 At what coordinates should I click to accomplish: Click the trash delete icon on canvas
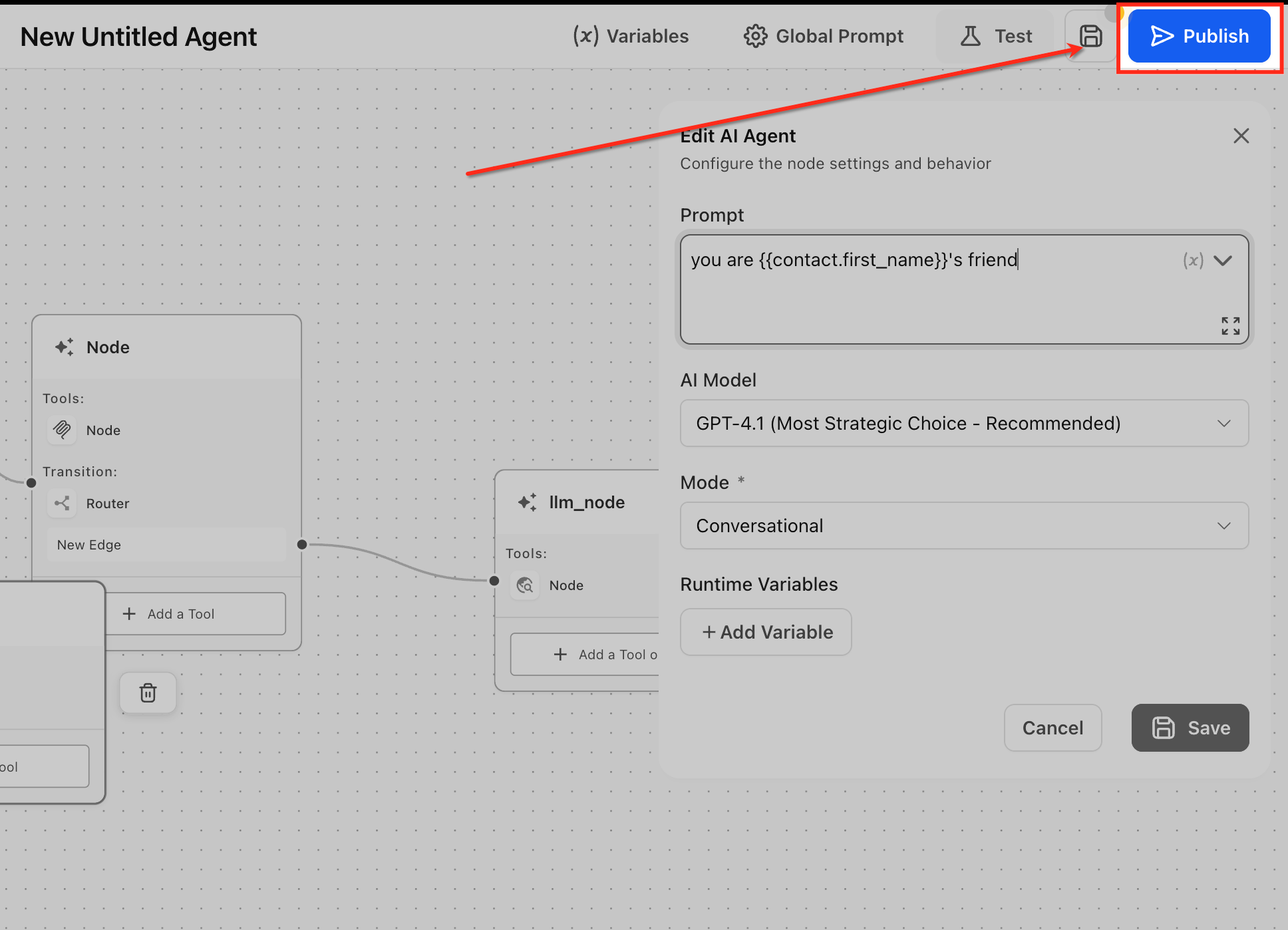(148, 693)
